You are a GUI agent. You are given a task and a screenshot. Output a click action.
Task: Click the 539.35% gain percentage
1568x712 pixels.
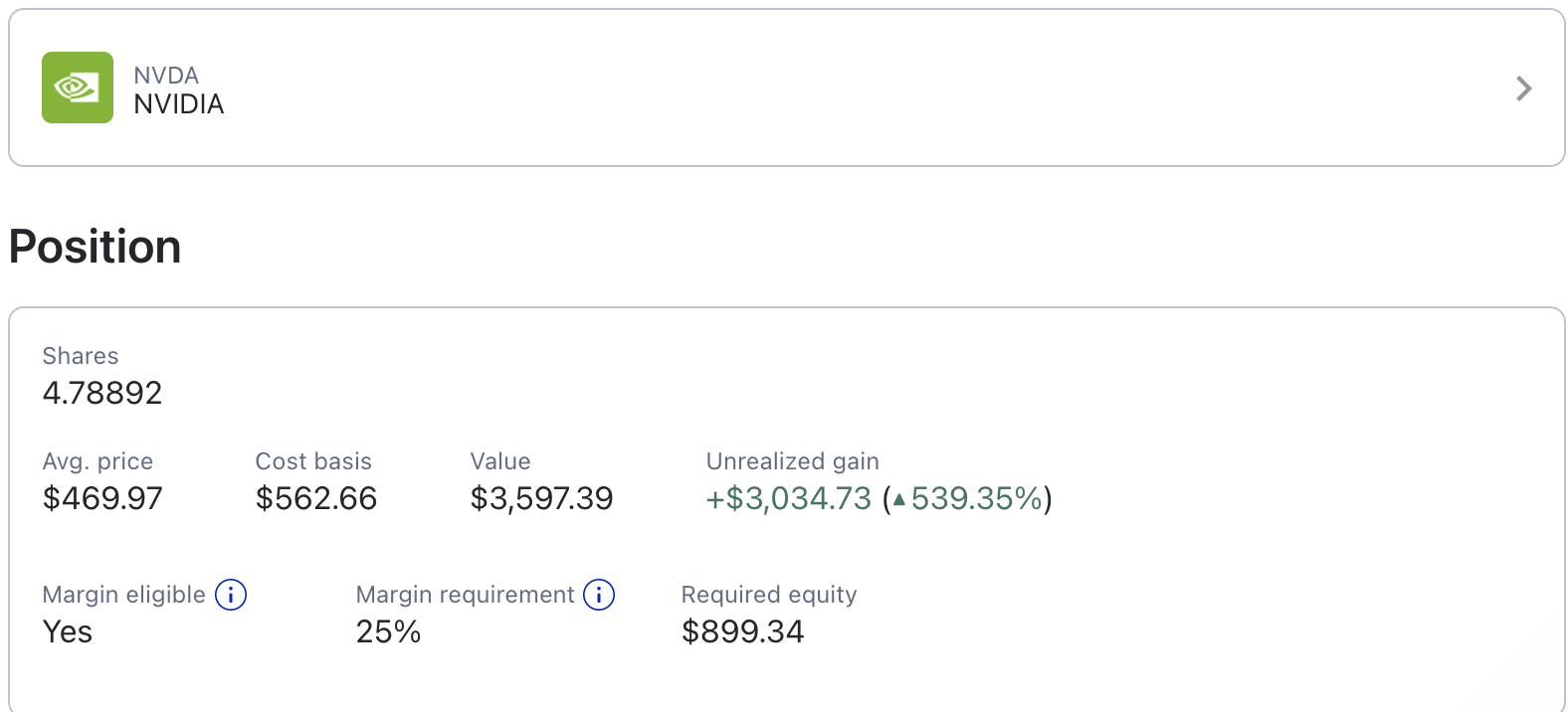pos(977,498)
